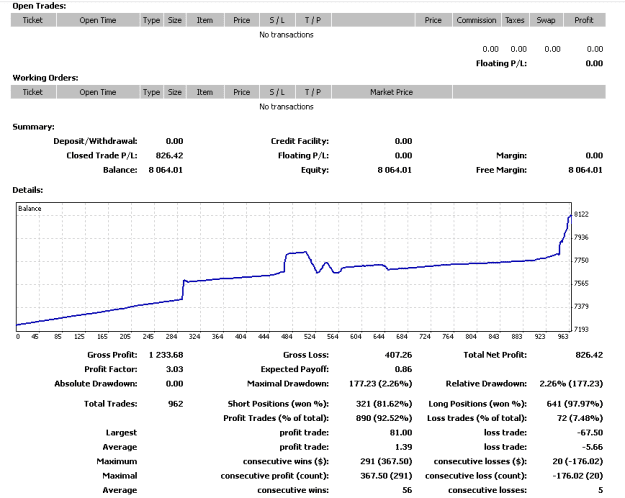Select the Short Positions value 321 (81.62%)
This screenshot has width=625, height=498.
384,404
